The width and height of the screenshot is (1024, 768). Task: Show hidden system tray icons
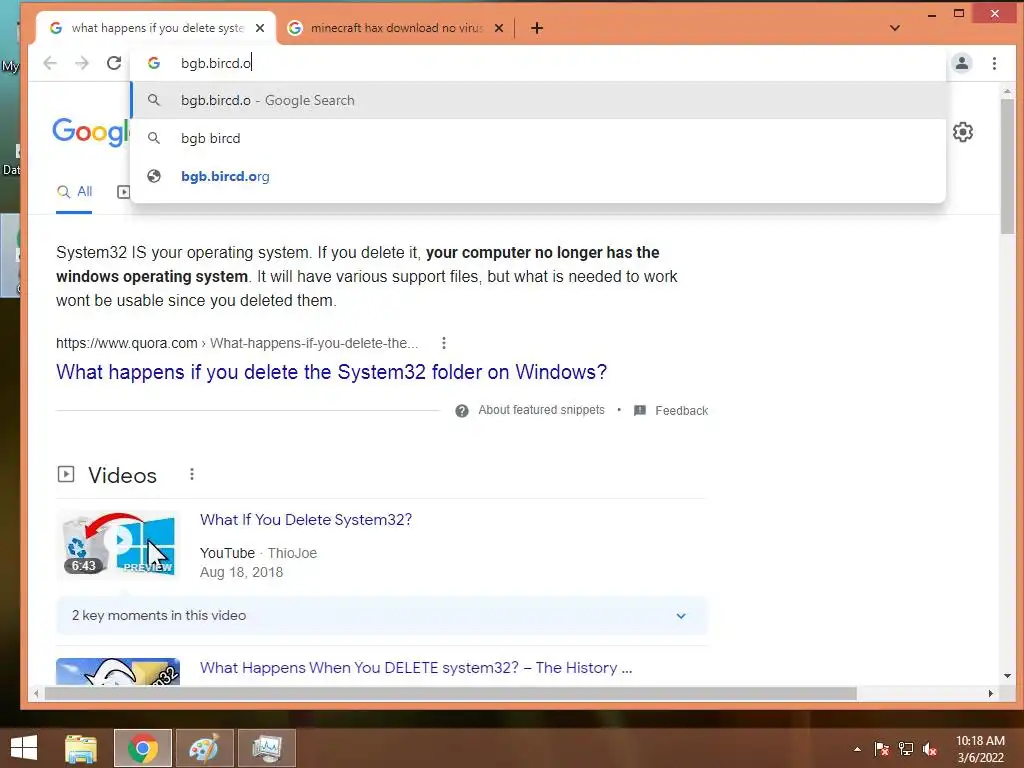tap(857, 749)
